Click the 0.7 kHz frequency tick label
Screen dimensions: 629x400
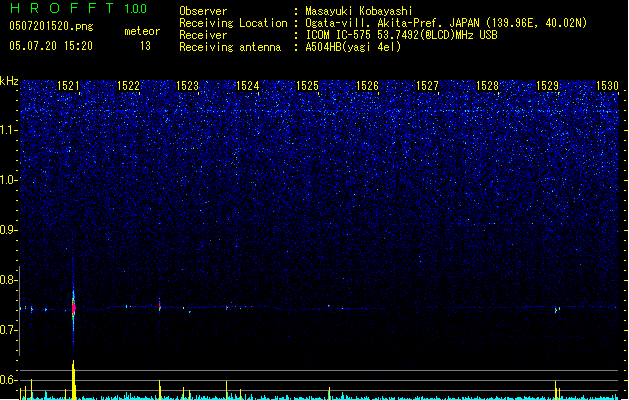coord(9,330)
